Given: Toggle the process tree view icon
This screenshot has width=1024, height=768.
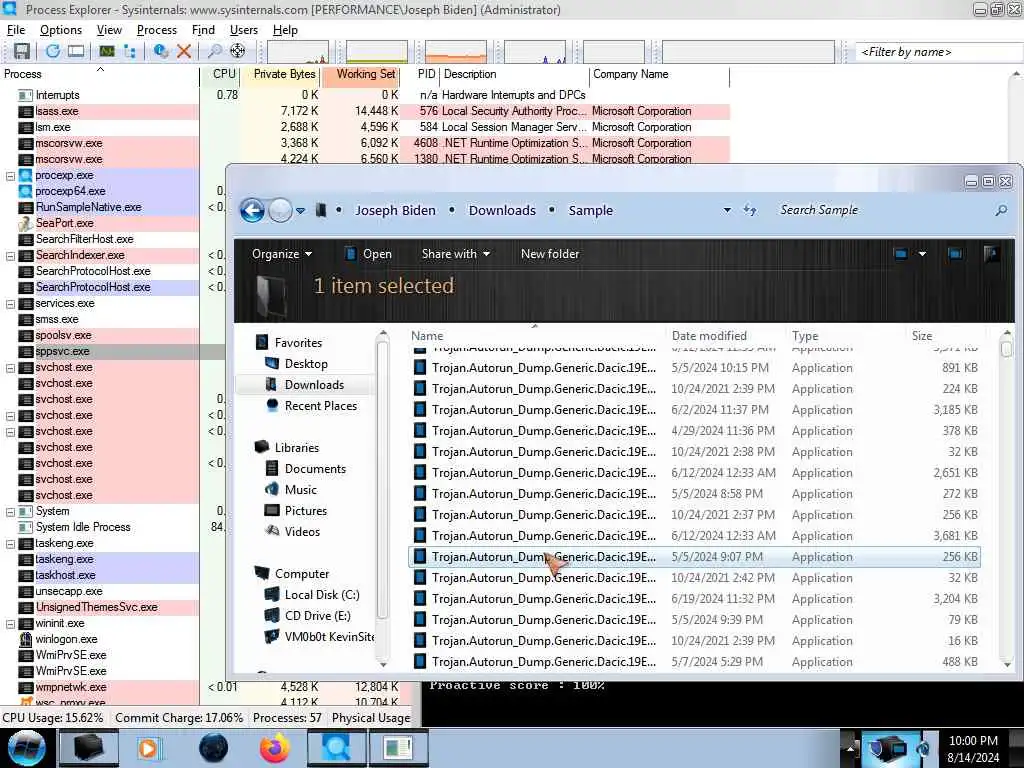Looking at the screenshot, I should [x=130, y=51].
